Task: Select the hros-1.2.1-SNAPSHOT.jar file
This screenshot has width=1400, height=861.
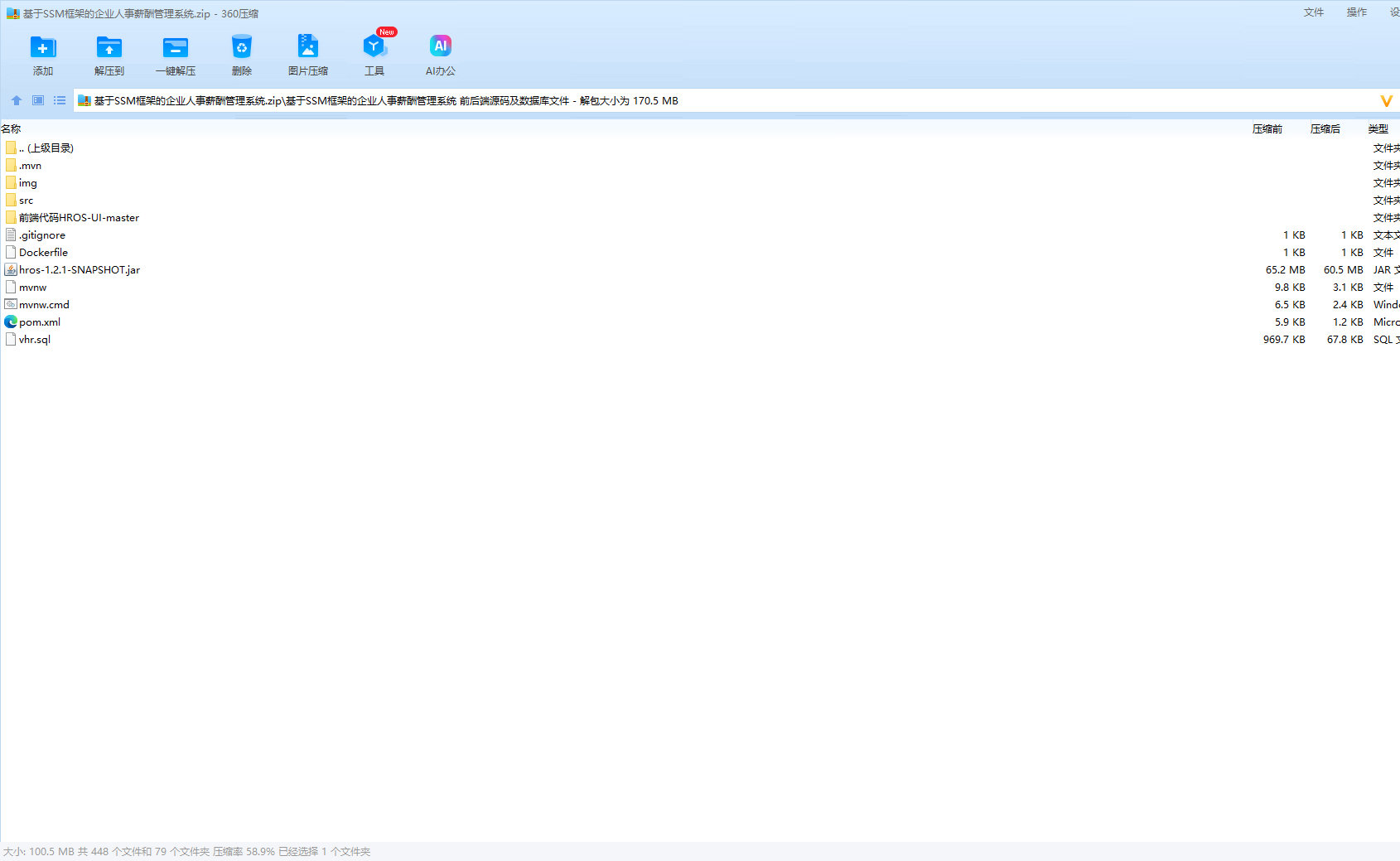Action: (80, 270)
